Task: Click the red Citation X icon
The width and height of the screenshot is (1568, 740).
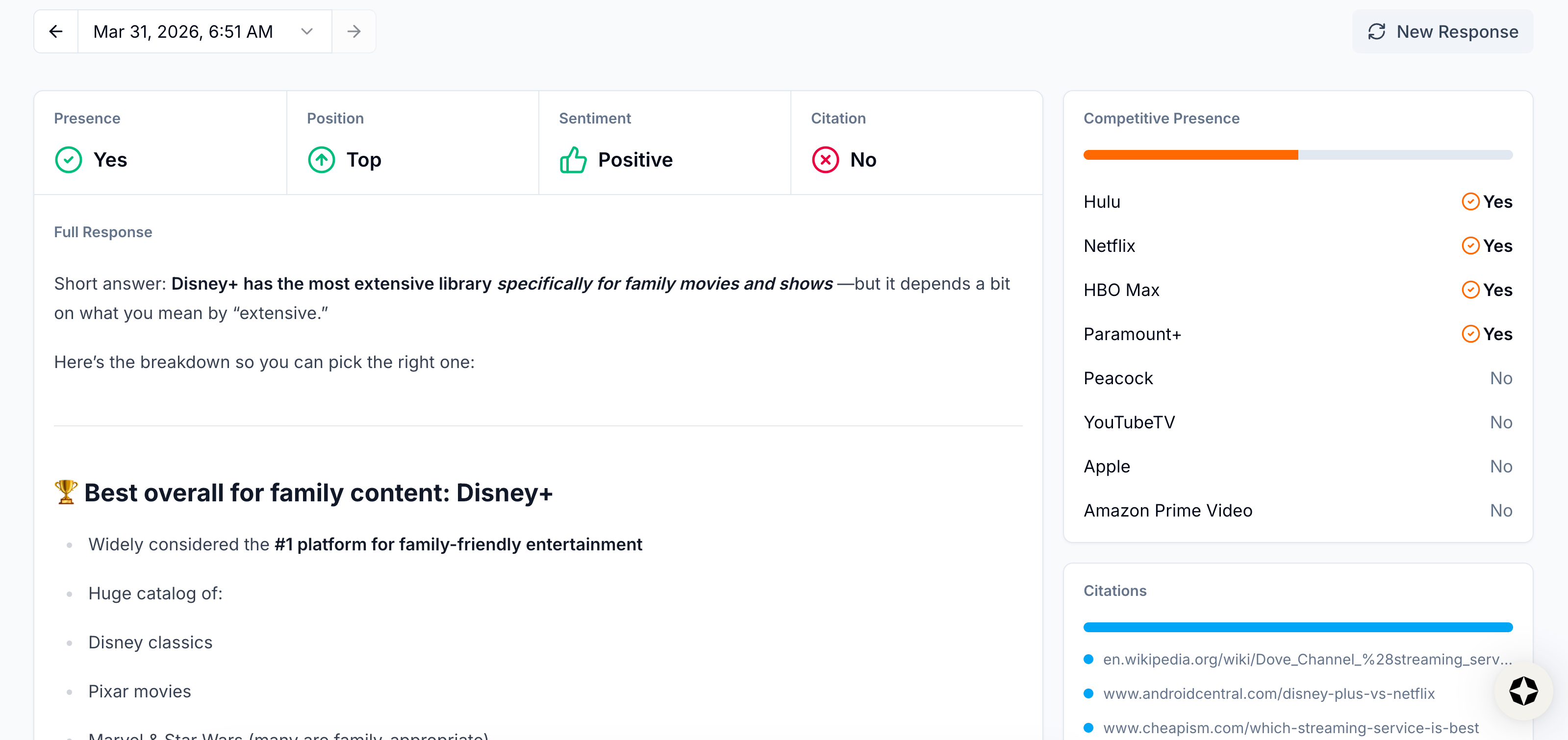Action: click(x=825, y=160)
